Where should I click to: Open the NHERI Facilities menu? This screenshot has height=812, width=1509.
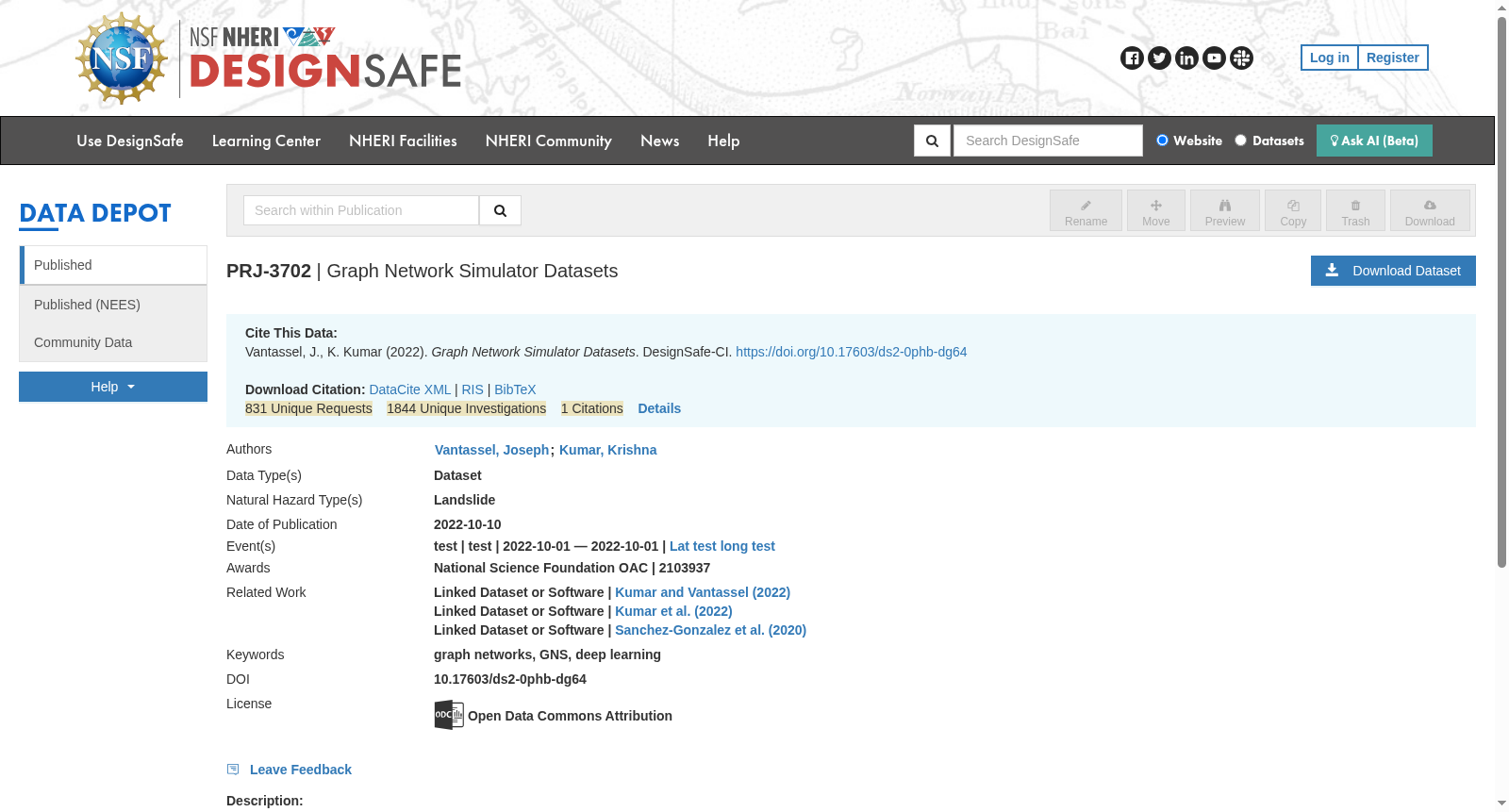point(403,141)
